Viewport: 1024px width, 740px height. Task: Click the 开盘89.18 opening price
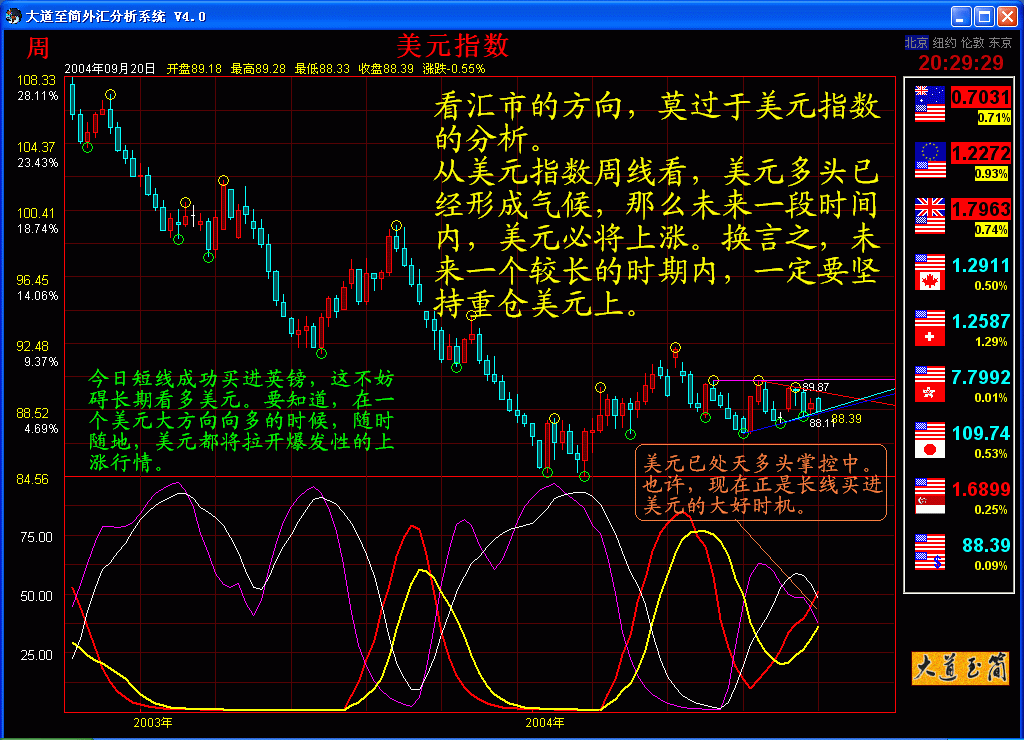coord(194,69)
